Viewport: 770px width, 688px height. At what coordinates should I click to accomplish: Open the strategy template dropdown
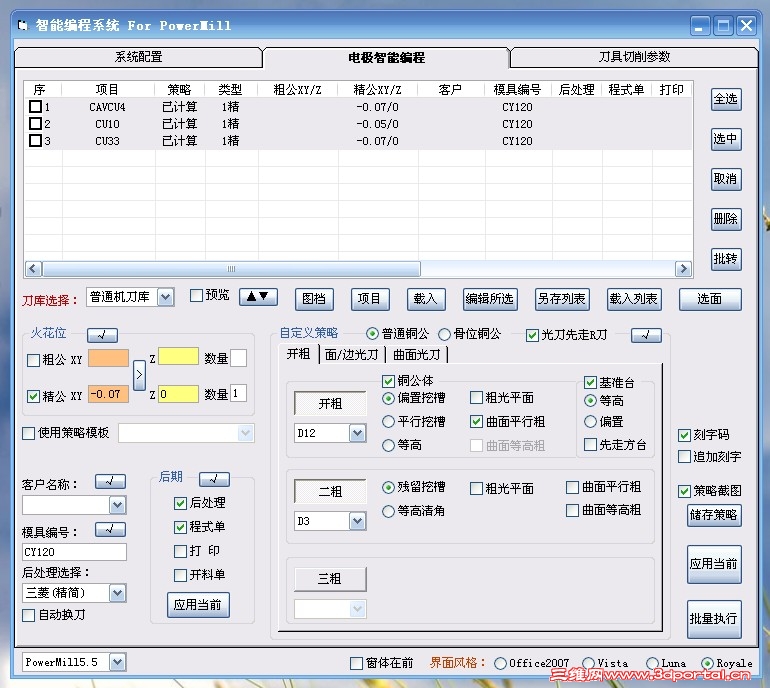[246, 433]
